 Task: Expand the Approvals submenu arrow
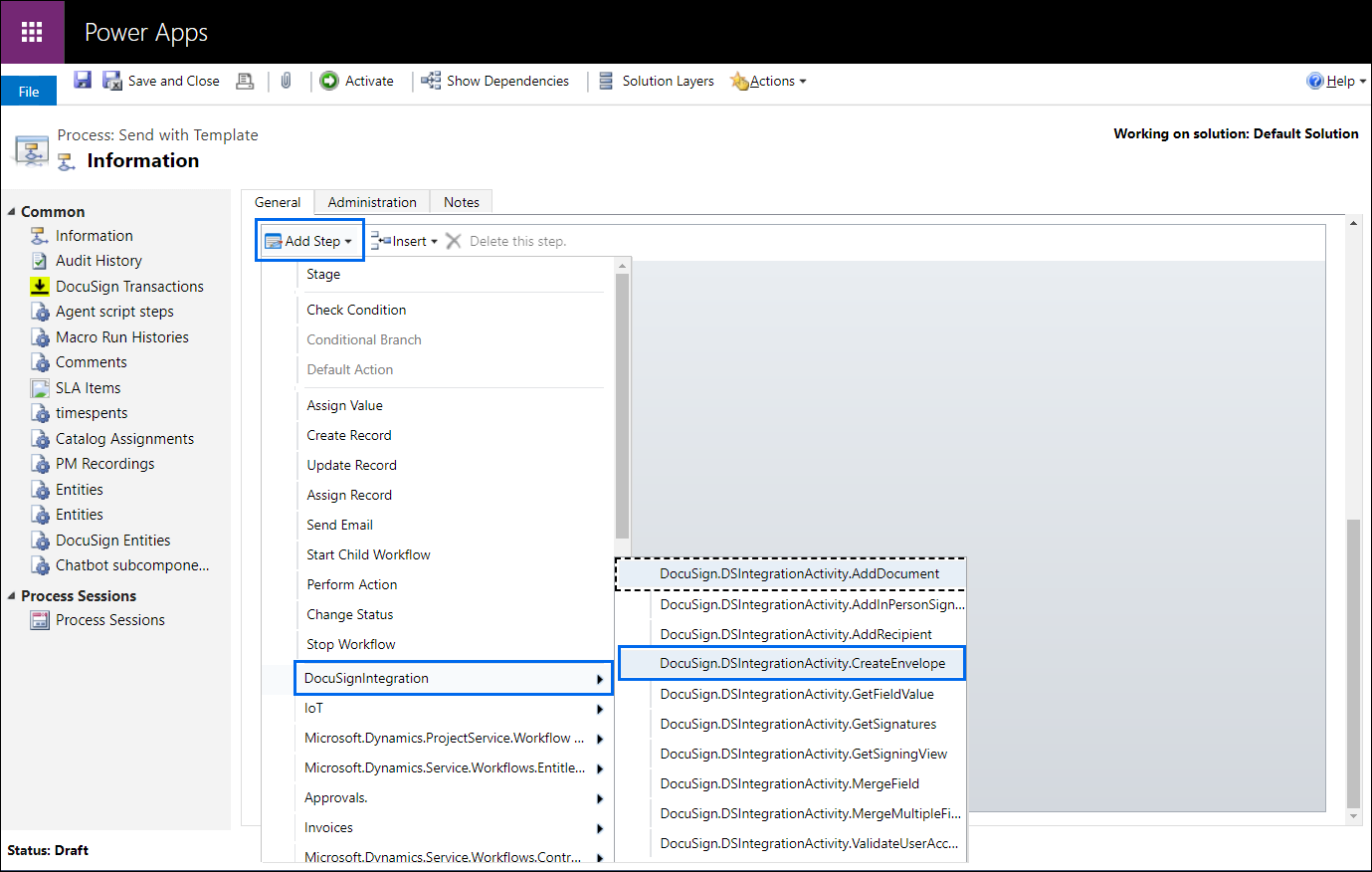pyautogui.click(x=600, y=798)
